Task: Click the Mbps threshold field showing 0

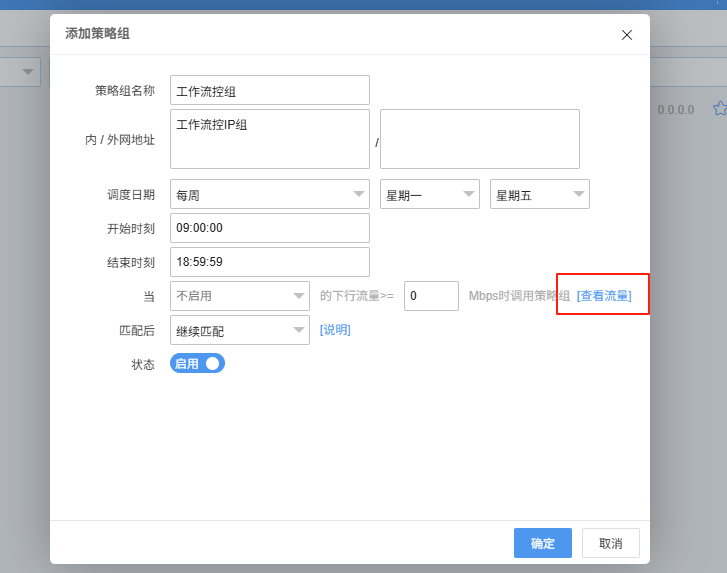Action: click(431, 296)
